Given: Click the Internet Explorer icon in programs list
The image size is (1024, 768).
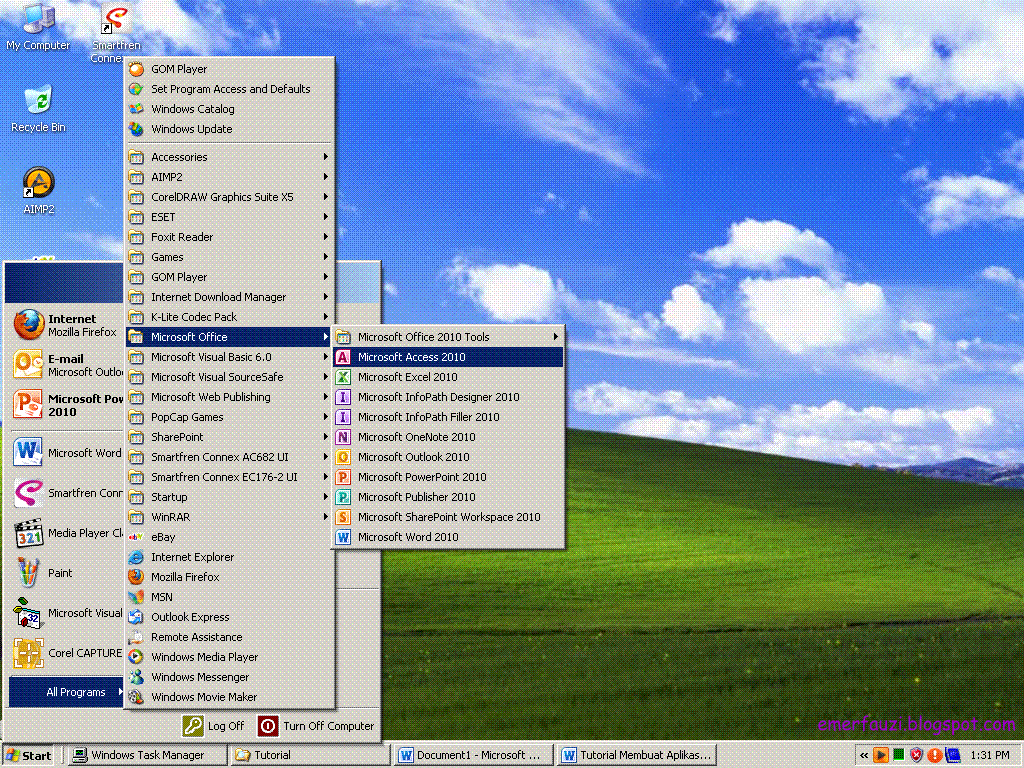Looking at the screenshot, I should (x=136, y=557).
